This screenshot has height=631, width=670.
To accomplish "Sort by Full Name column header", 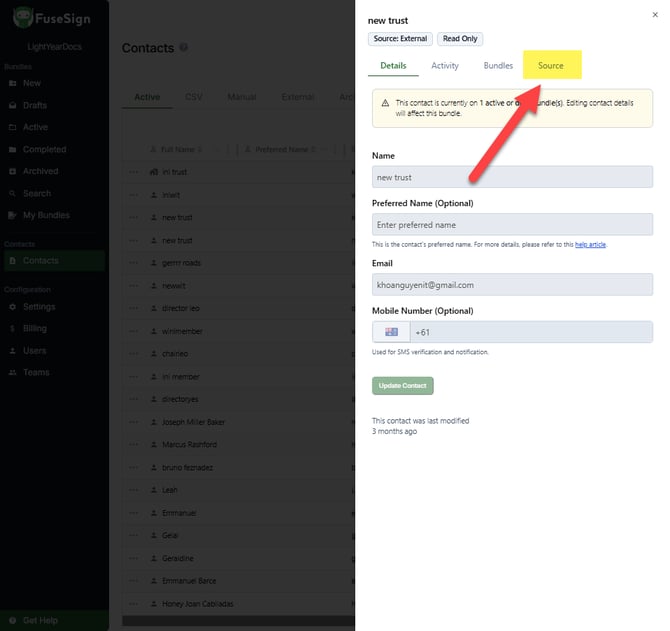I will click(x=177, y=149).
